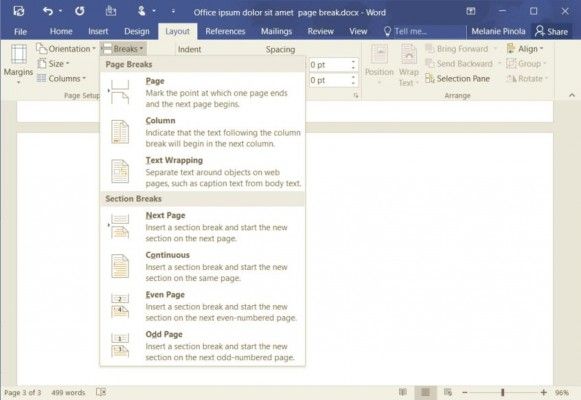Viewport: 581px width, 400px height.
Task: Open the Size dropdown
Action: click(53, 64)
